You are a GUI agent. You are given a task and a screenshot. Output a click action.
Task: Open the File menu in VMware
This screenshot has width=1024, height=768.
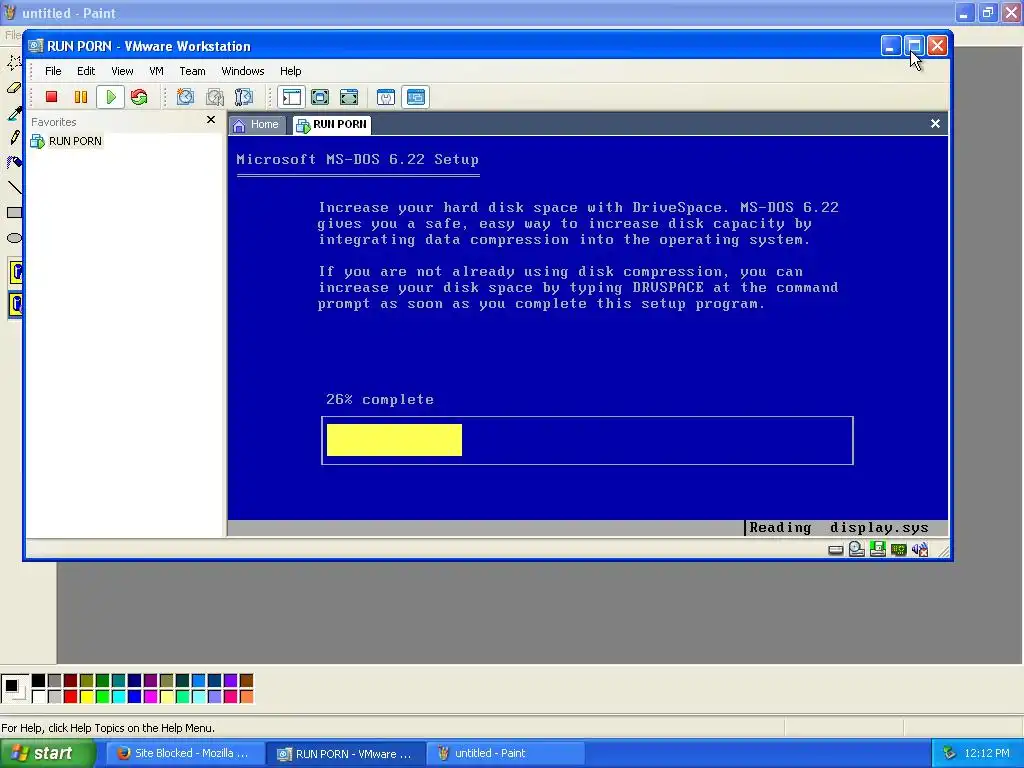(53, 71)
